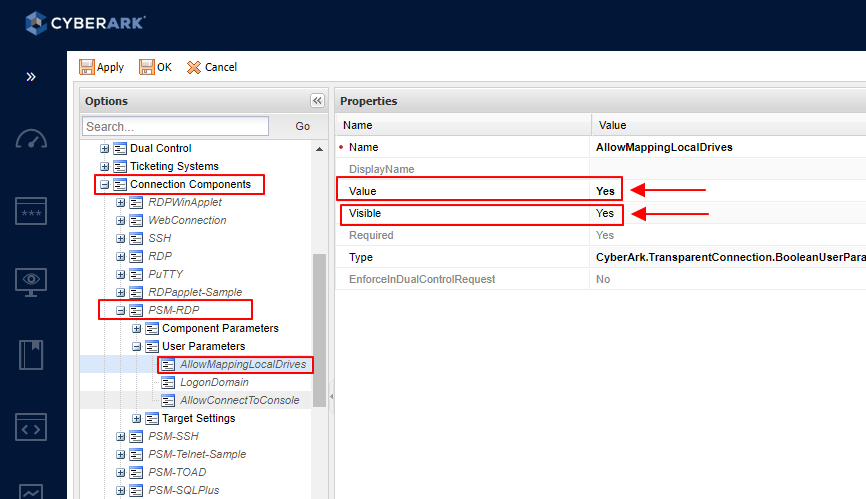This screenshot has width=866, height=499.
Task: Expand the SSH node
Action: point(120,238)
